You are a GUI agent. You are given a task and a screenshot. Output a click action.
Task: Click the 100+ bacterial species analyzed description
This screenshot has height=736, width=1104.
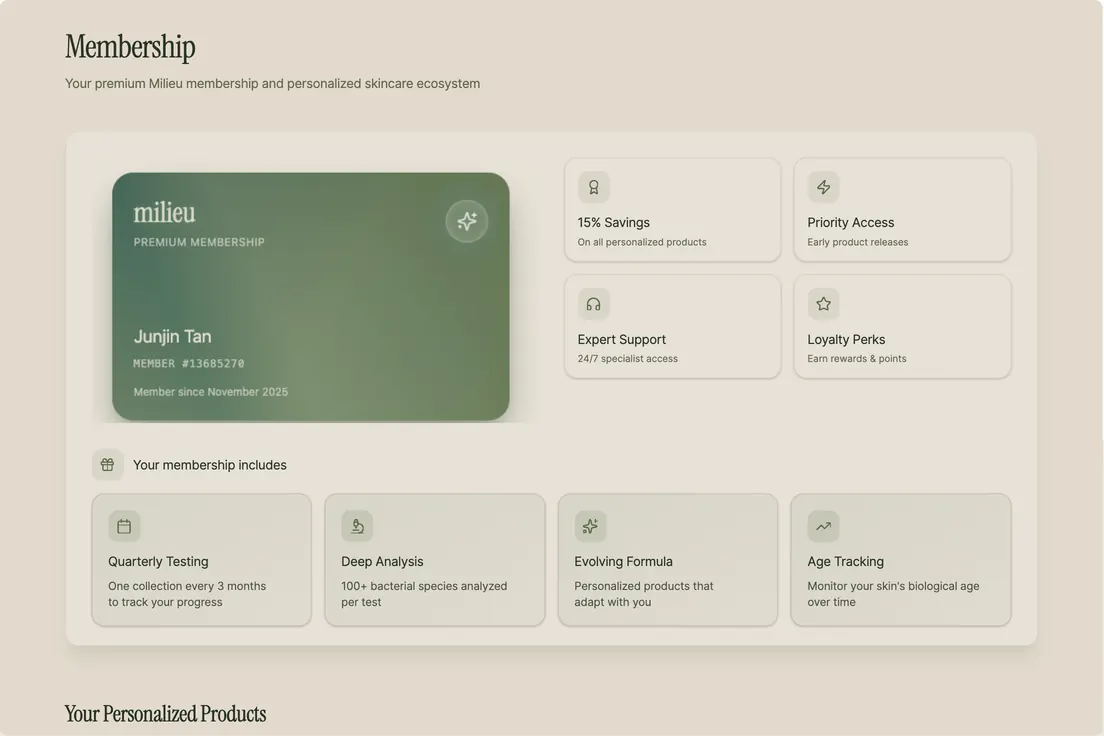point(424,594)
